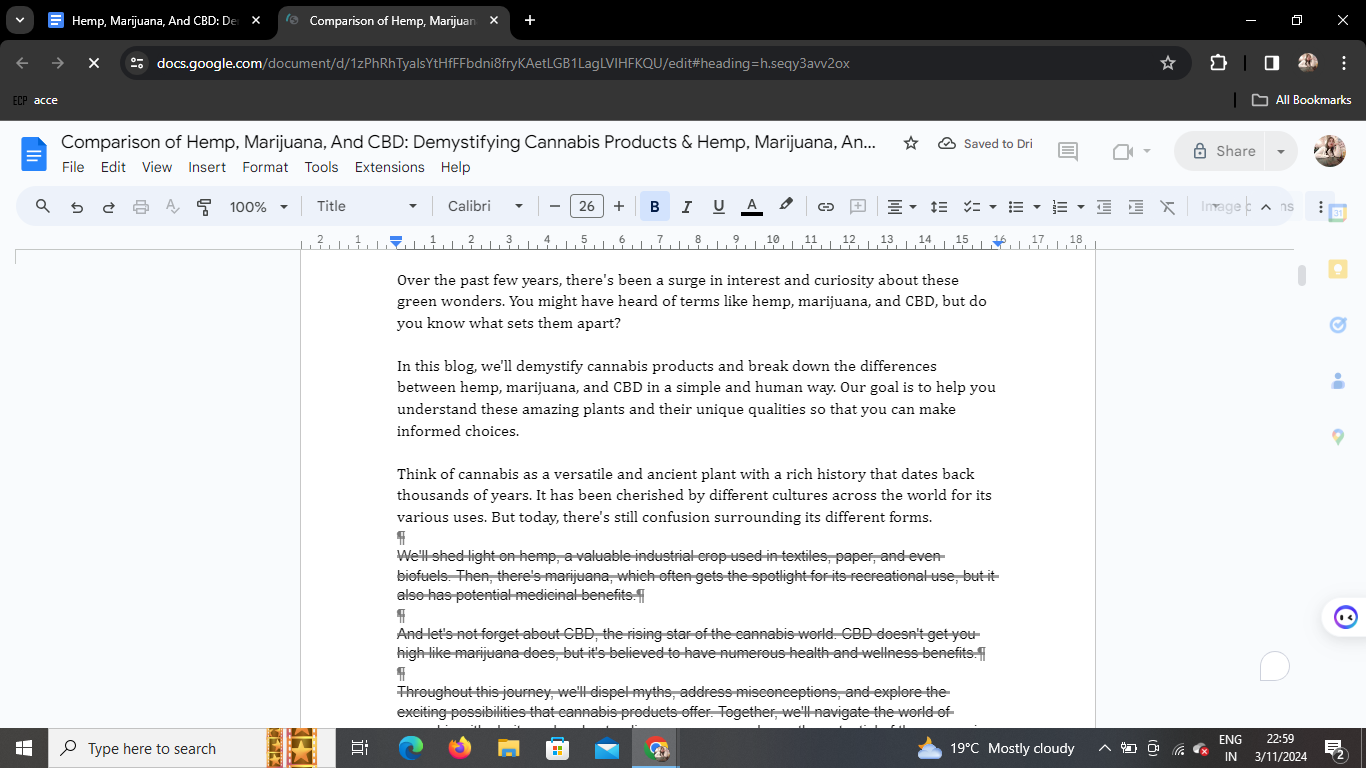Image resolution: width=1366 pixels, height=768 pixels.
Task: Select the Paint format tool
Action: [x=204, y=207]
